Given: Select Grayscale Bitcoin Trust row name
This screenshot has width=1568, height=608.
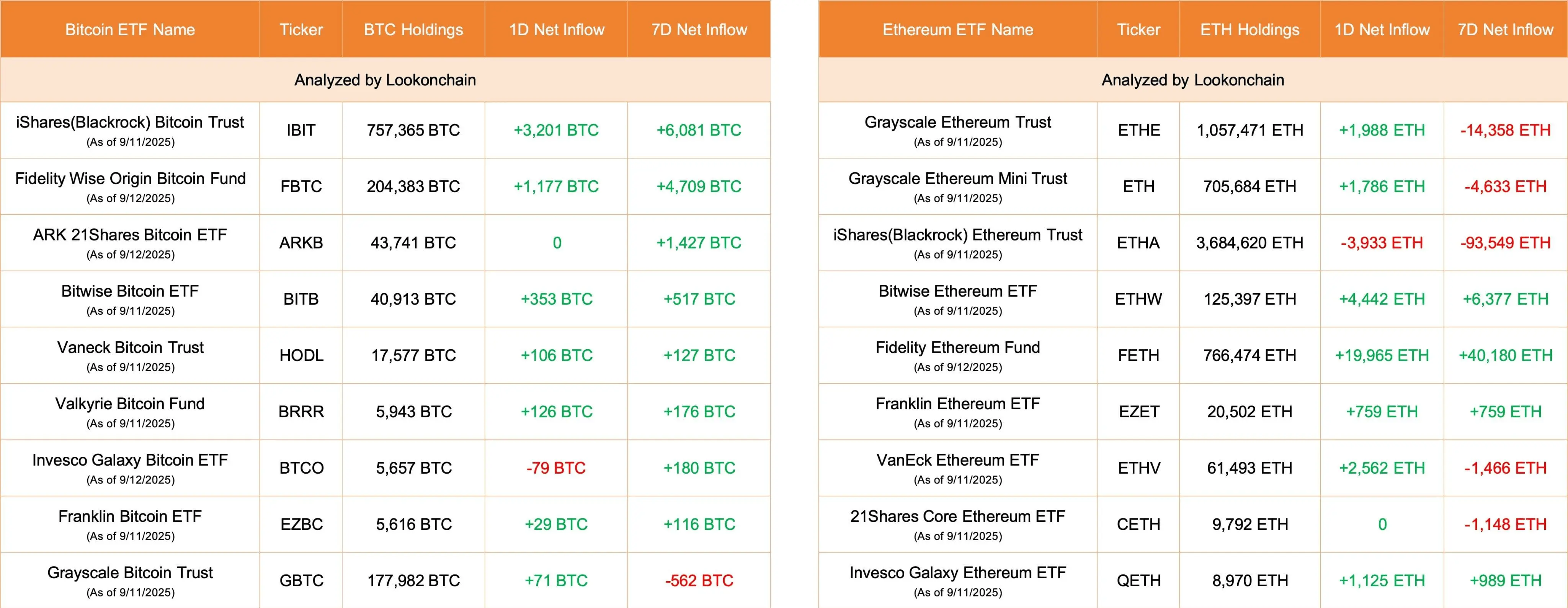Looking at the screenshot, I should pos(130,573).
